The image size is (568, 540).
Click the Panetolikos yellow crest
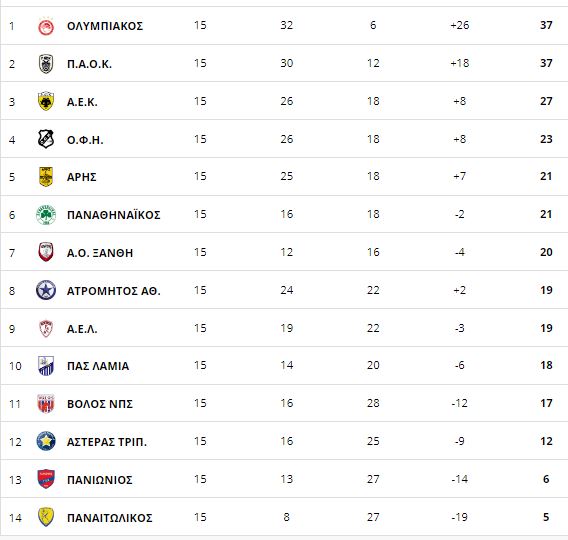pos(46,517)
